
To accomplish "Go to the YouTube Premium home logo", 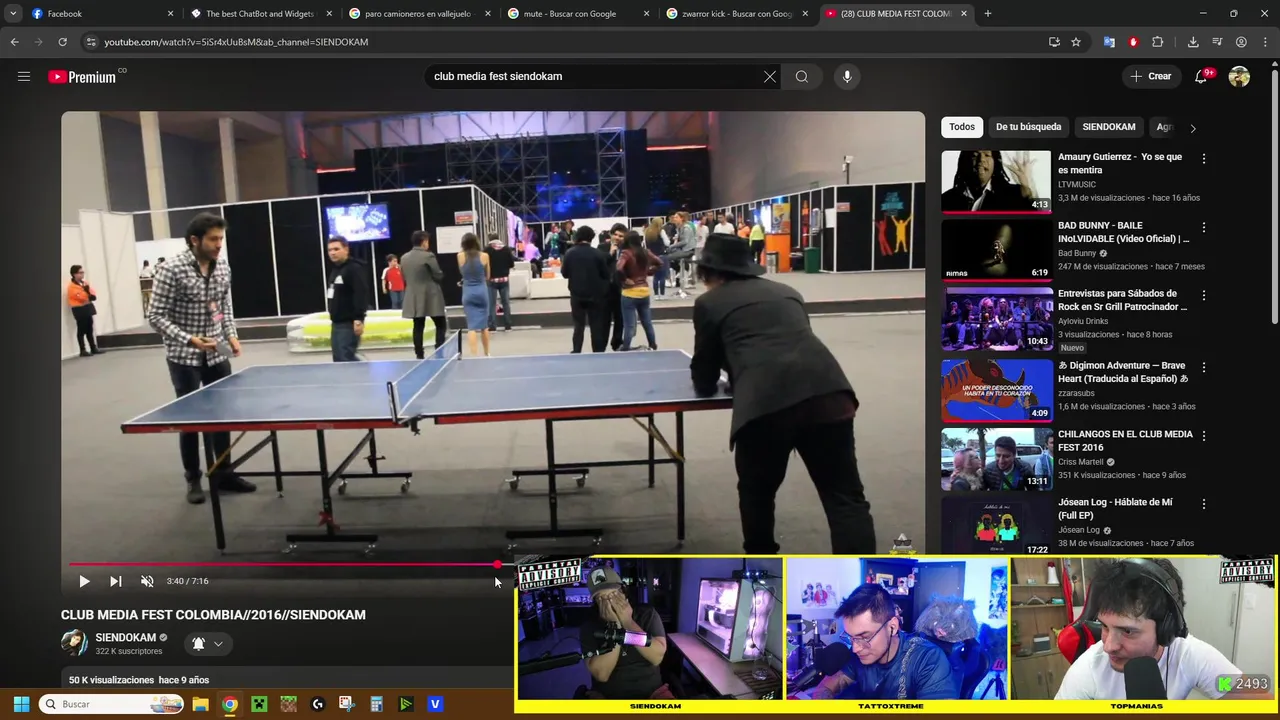I will [84, 77].
